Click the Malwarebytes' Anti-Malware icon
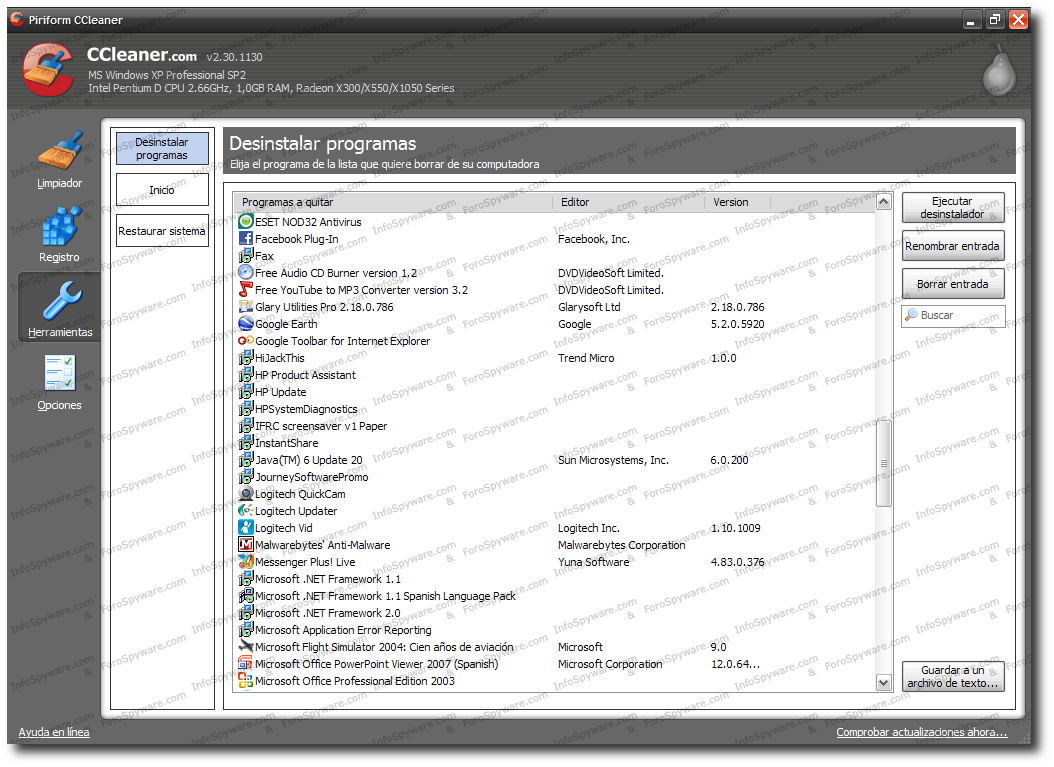The height and width of the screenshot is (767, 1054). [x=246, y=544]
